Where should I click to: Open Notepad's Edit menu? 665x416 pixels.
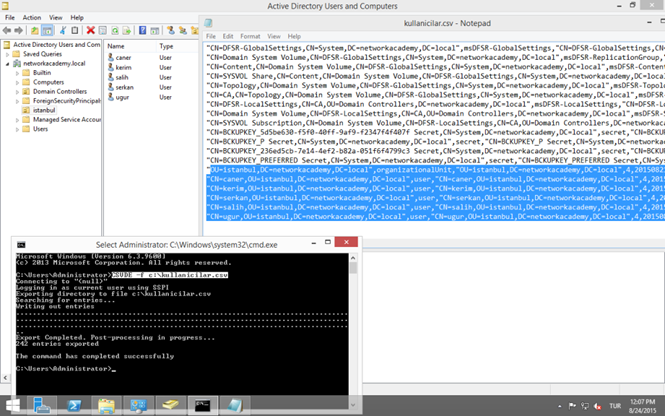[x=228, y=36]
